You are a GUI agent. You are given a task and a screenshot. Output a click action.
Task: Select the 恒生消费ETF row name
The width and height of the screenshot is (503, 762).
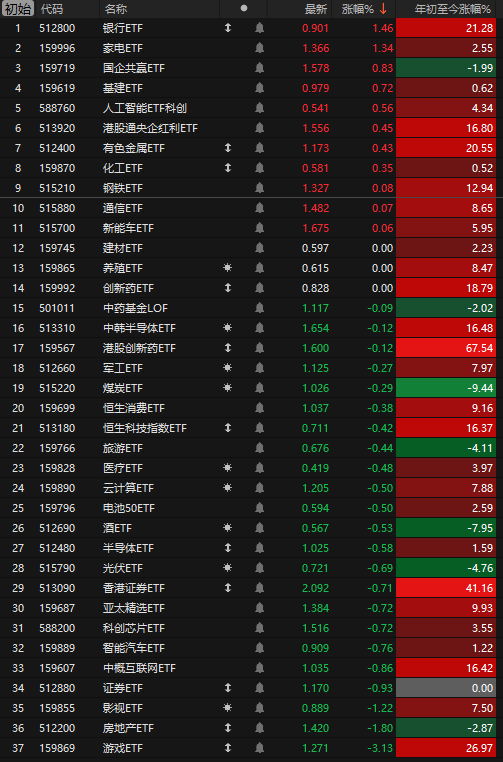pos(134,408)
